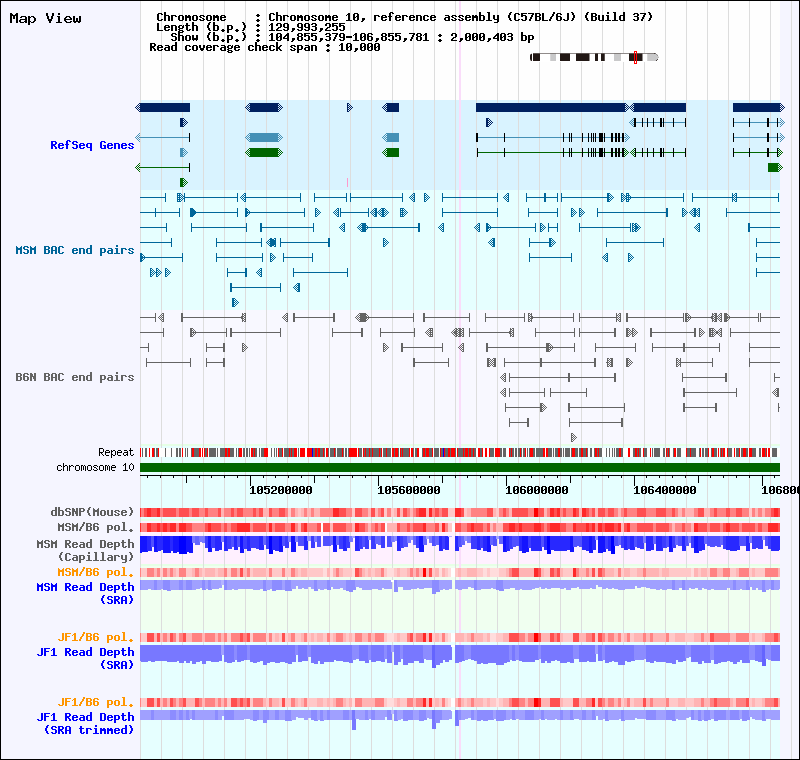
Task: Click the orange MSM/B6 pol. label
Action: (x=95, y=572)
